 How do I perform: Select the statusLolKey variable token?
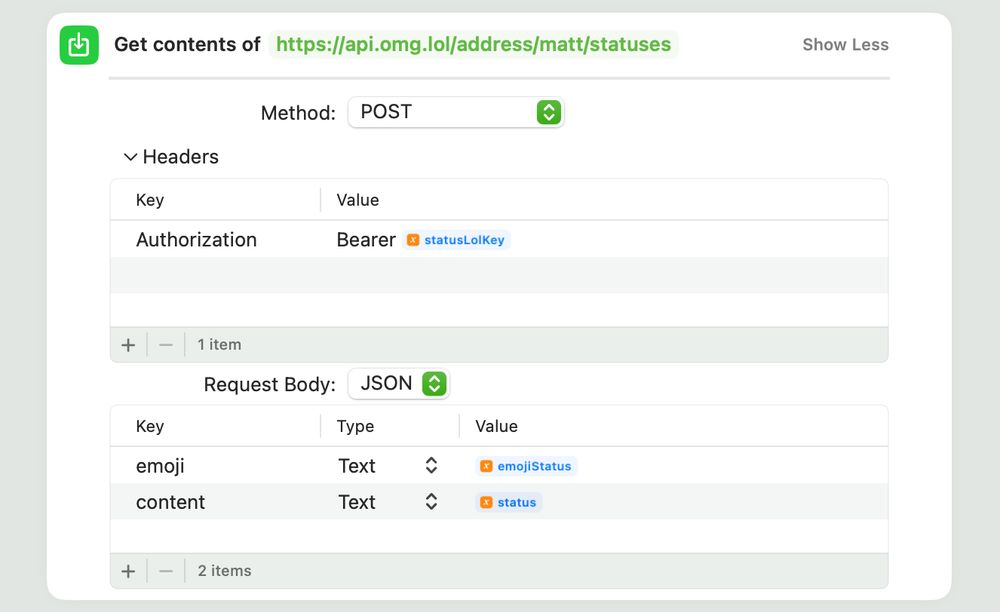click(x=456, y=240)
